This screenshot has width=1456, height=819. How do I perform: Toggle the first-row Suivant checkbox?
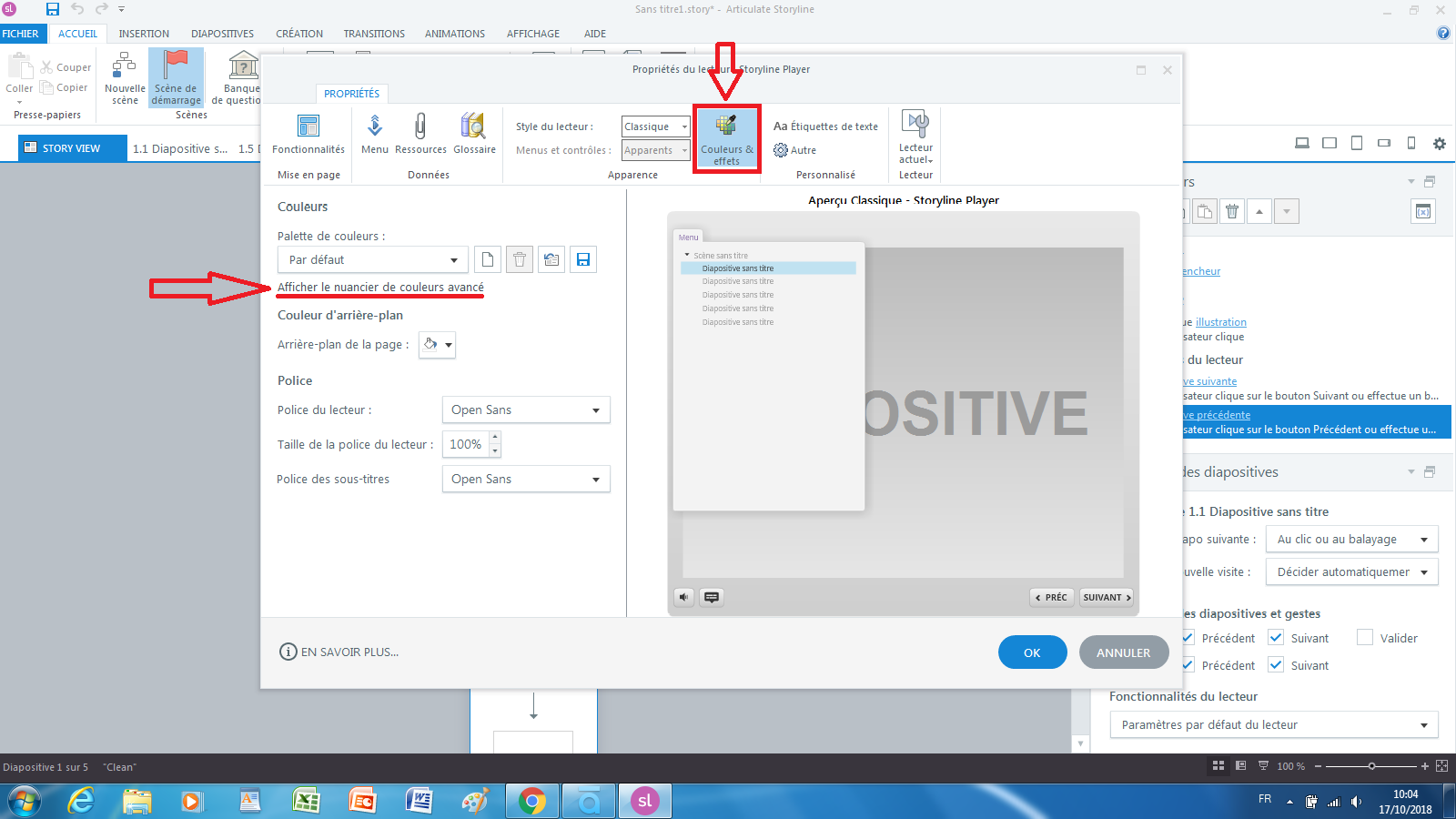1276,638
